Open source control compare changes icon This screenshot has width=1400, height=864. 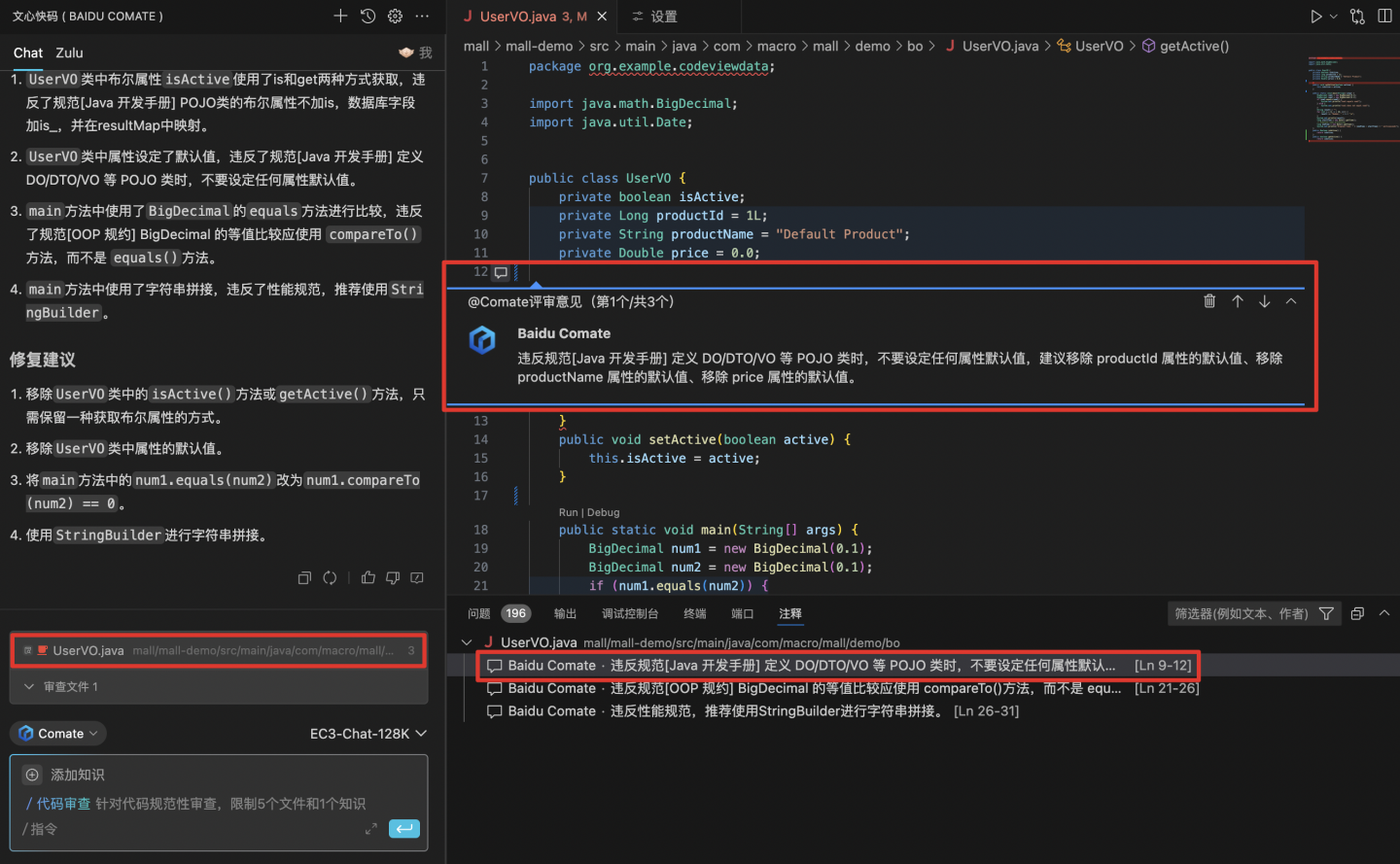tap(1357, 17)
